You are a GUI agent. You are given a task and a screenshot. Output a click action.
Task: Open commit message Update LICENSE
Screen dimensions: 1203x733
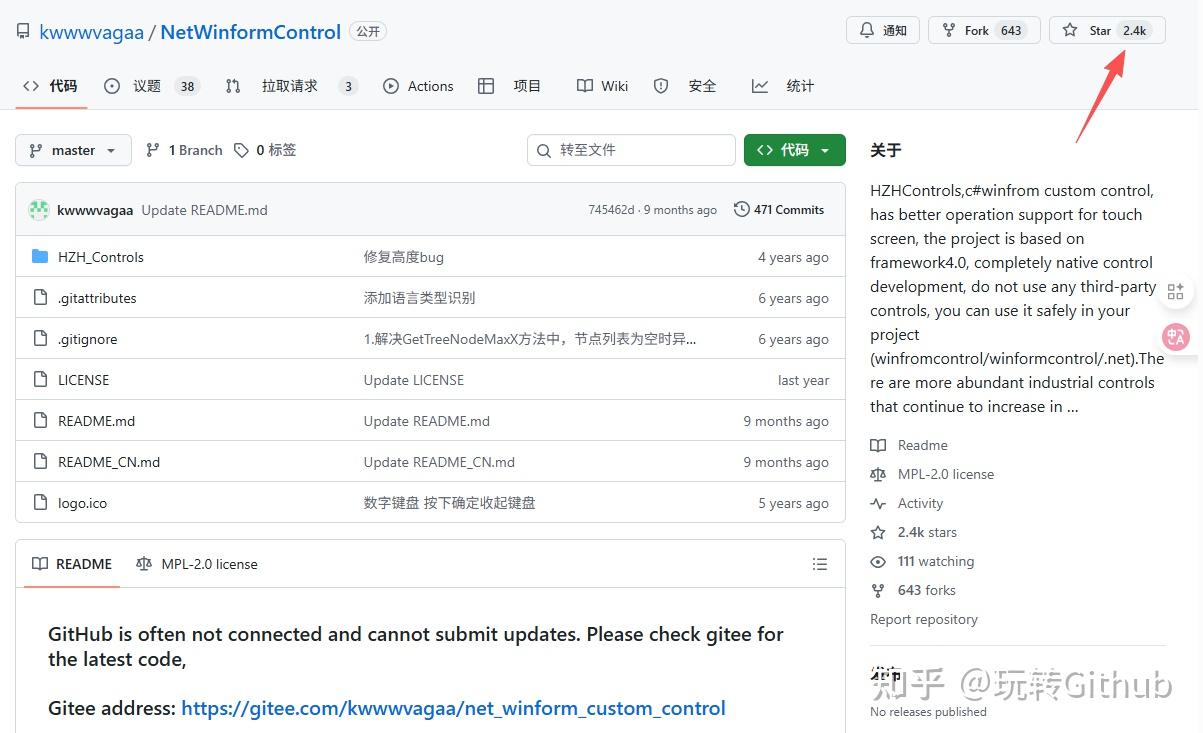pyautogui.click(x=414, y=380)
